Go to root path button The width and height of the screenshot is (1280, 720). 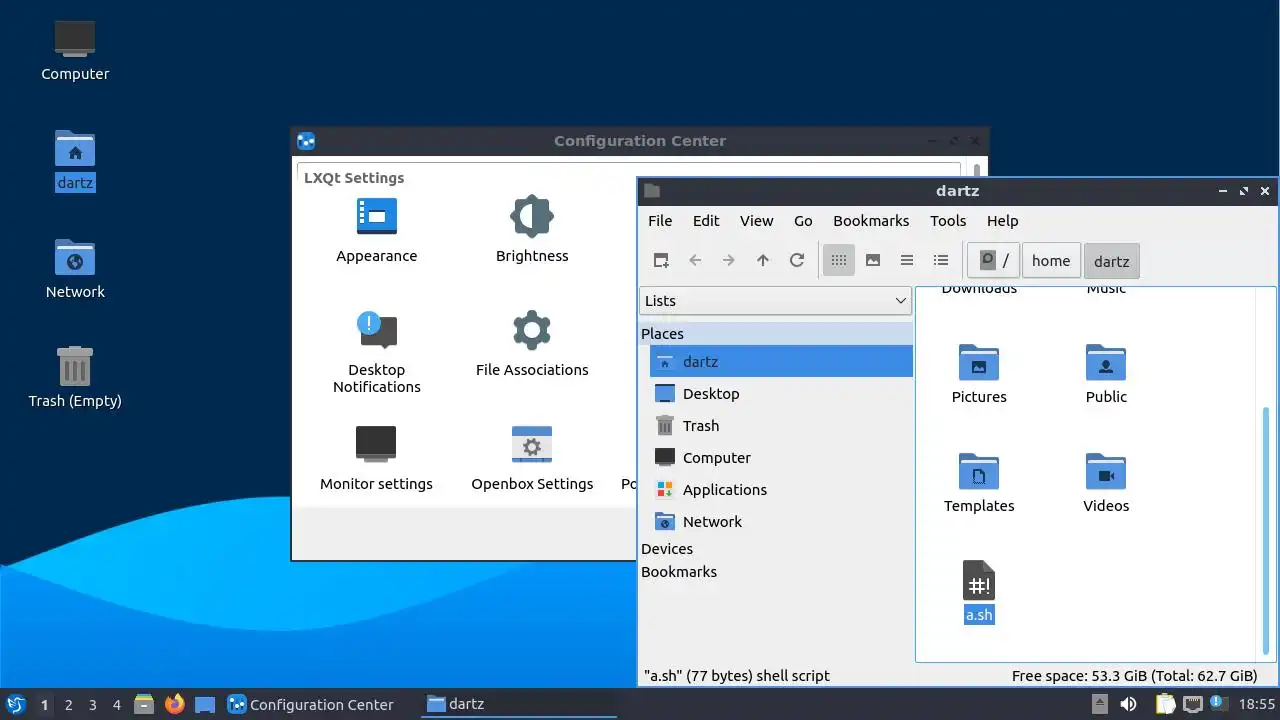(994, 260)
